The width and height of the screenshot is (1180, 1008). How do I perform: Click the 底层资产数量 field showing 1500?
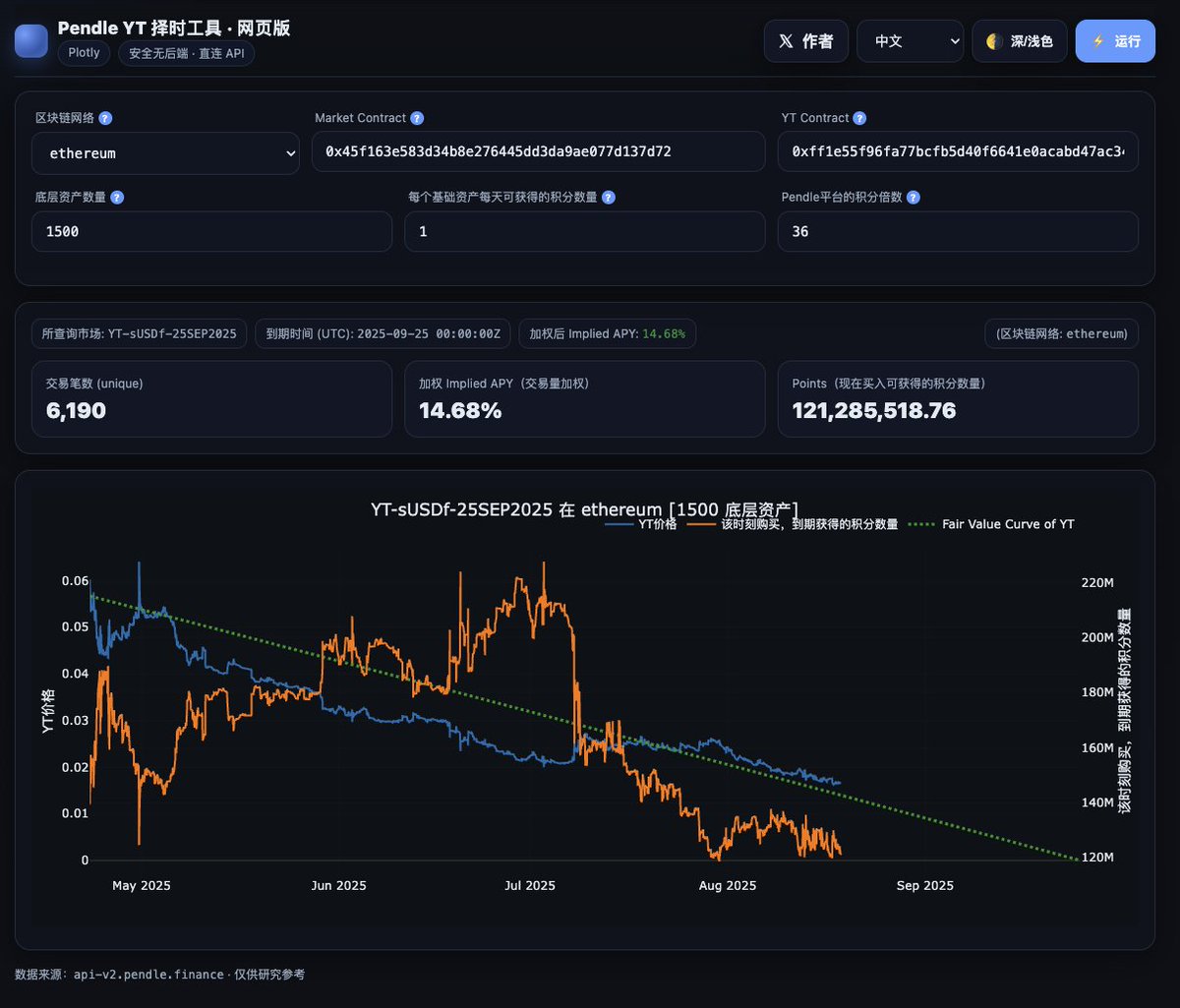point(211,232)
